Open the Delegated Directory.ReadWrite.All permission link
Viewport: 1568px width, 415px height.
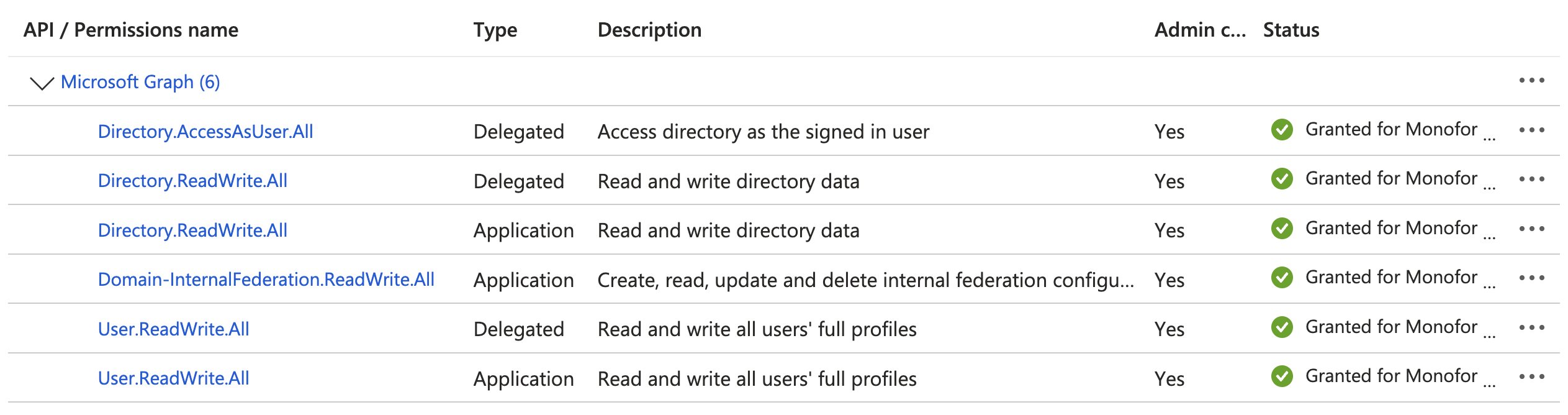click(192, 181)
